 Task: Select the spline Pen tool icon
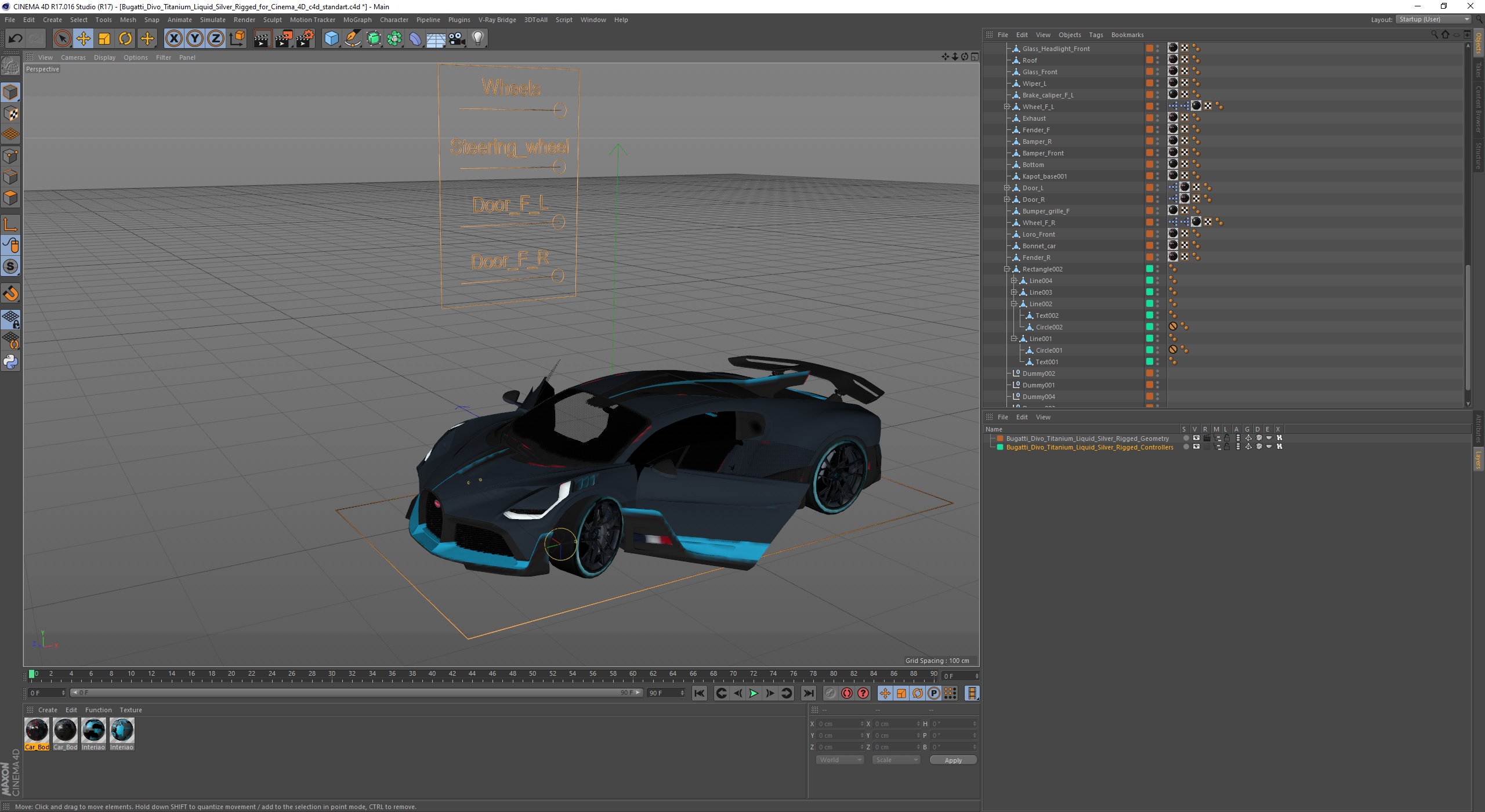click(352, 39)
